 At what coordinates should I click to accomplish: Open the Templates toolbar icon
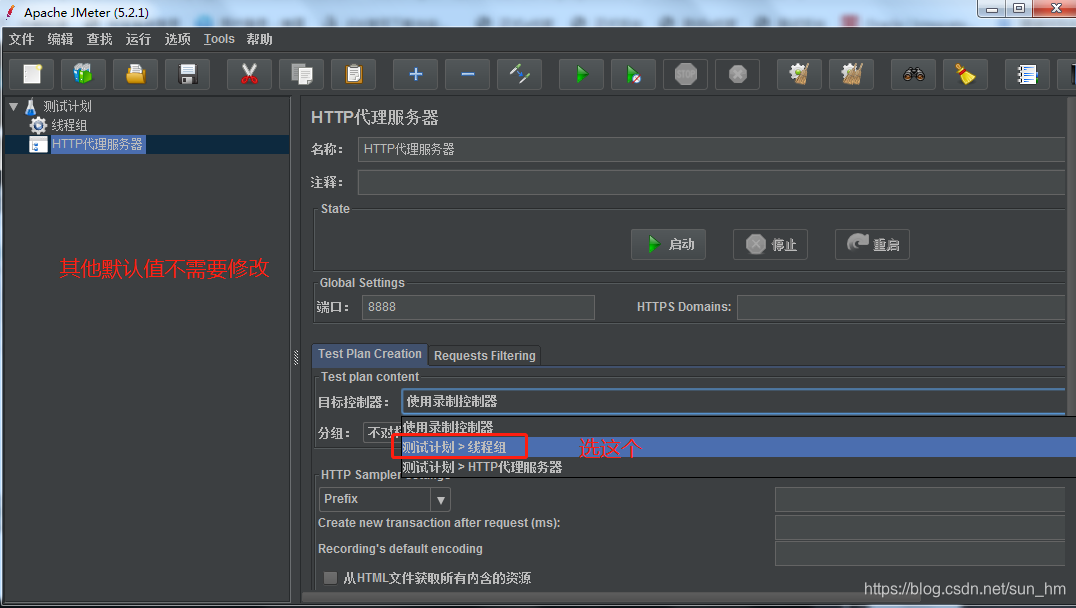click(x=83, y=74)
